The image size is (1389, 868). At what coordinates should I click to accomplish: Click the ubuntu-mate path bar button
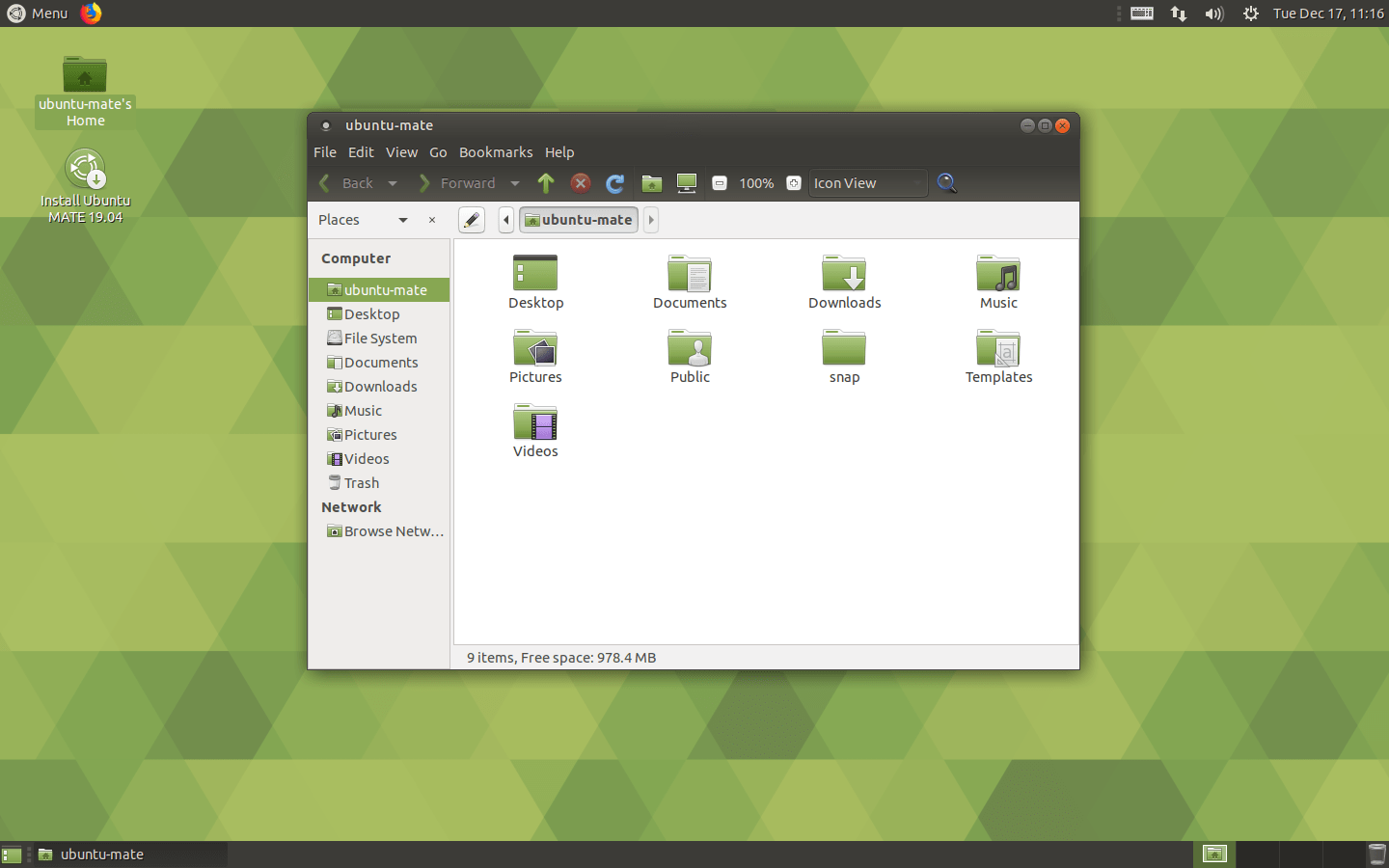[579, 220]
